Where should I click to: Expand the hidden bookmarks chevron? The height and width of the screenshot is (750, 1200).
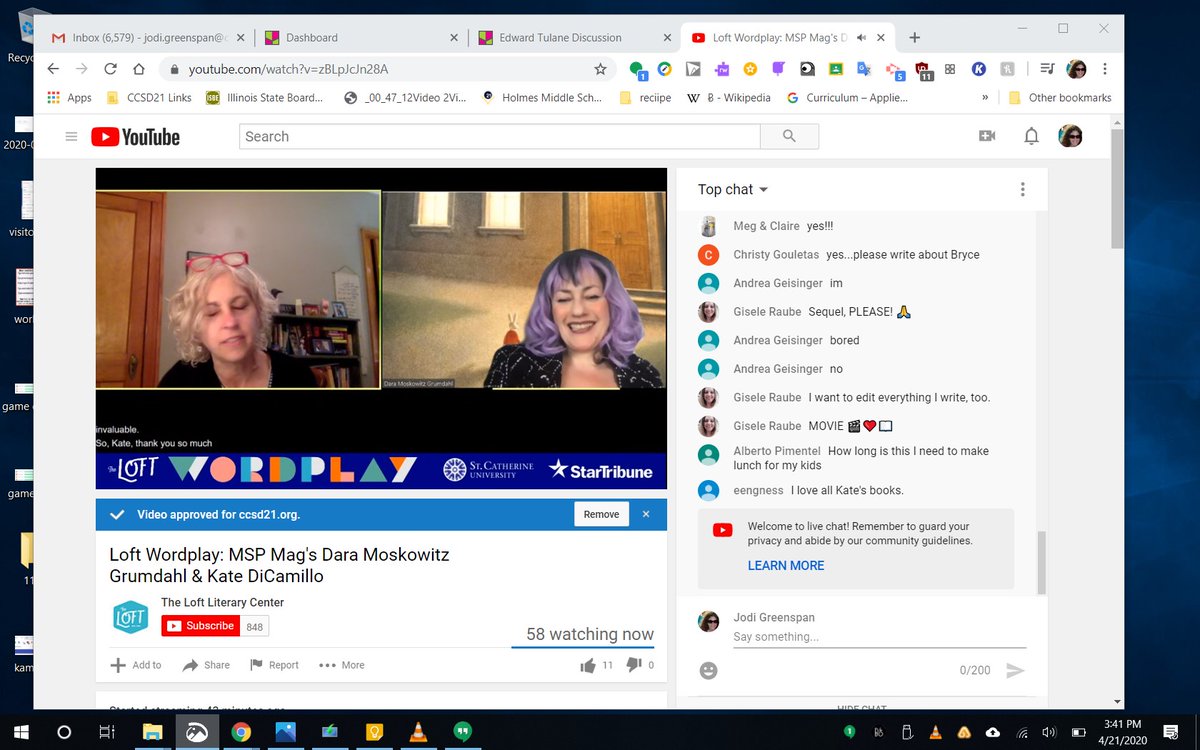click(986, 97)
